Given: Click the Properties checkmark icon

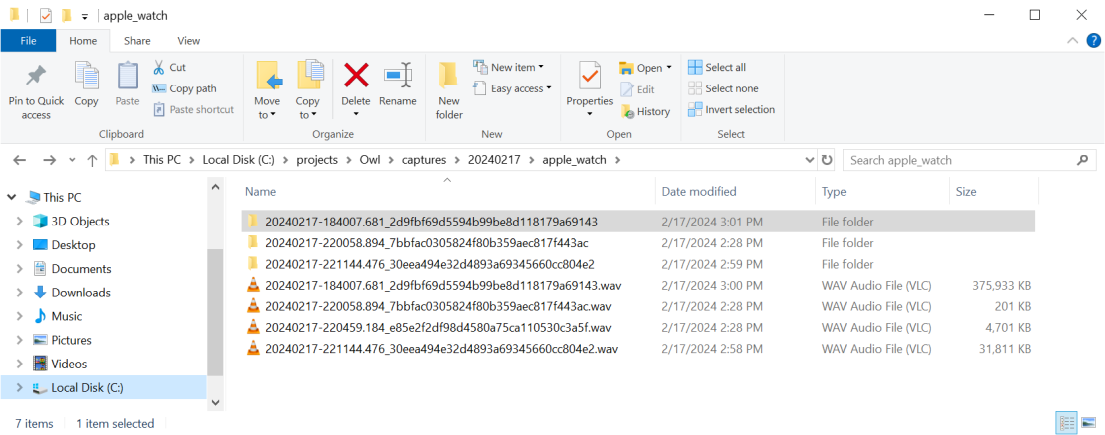Looking at the screenshot, I should pyautogui.click(x=589, y=75).
